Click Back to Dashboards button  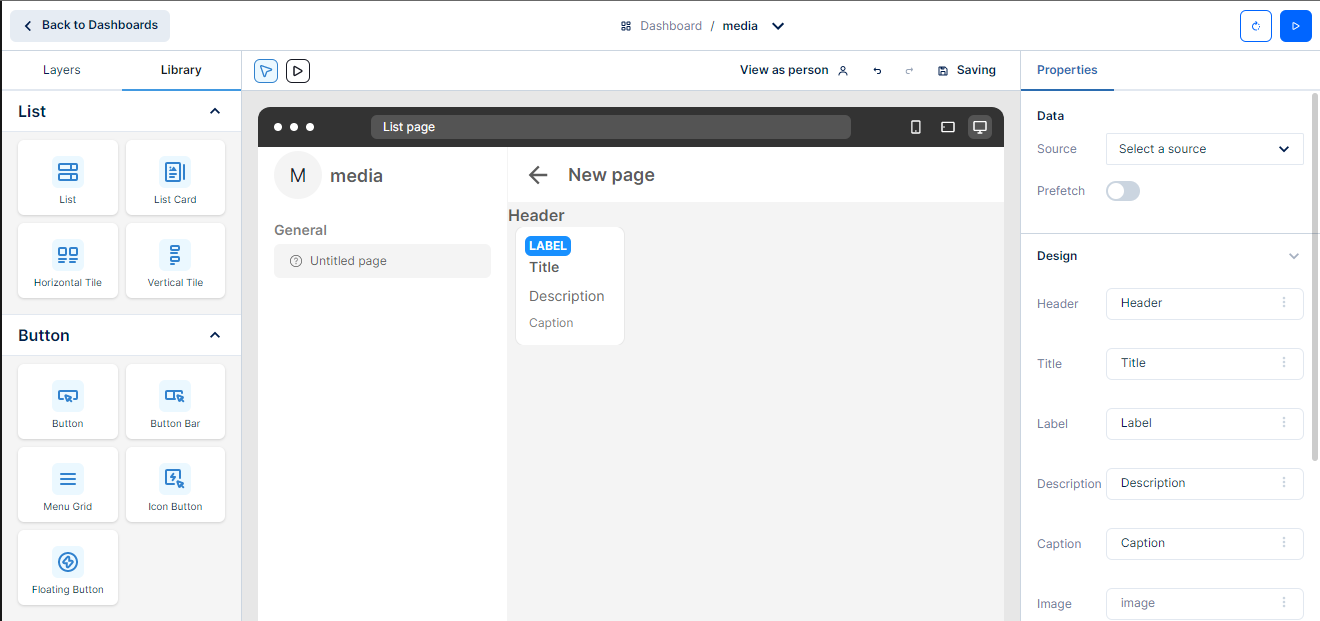tap(90, 26)
